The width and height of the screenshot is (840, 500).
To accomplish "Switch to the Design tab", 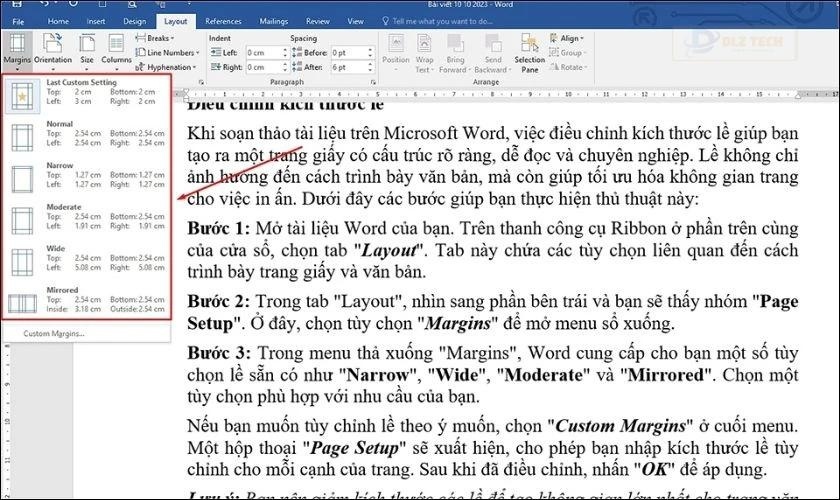I will click(x=134, y=21).
